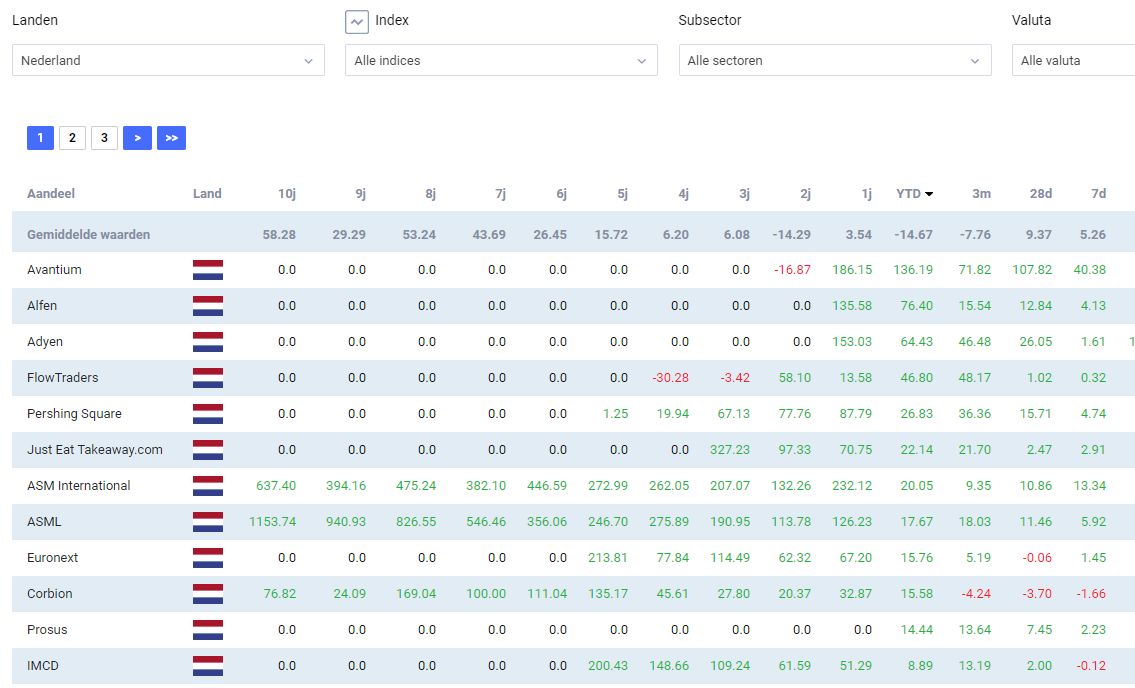Open the Just Eat Takeaway.com stock
Viewport: 1135px width, 688px height.
coord(95,450)
